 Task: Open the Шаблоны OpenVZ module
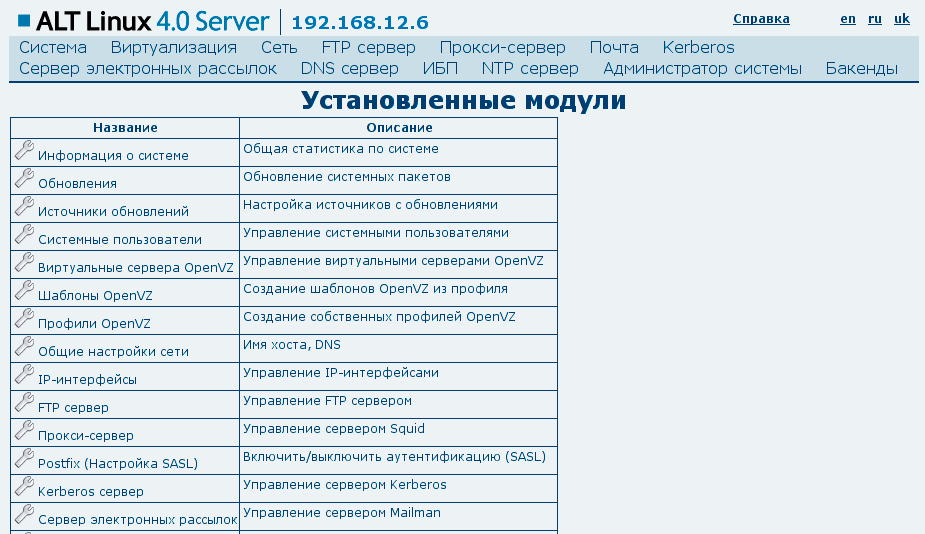[95, 296]
